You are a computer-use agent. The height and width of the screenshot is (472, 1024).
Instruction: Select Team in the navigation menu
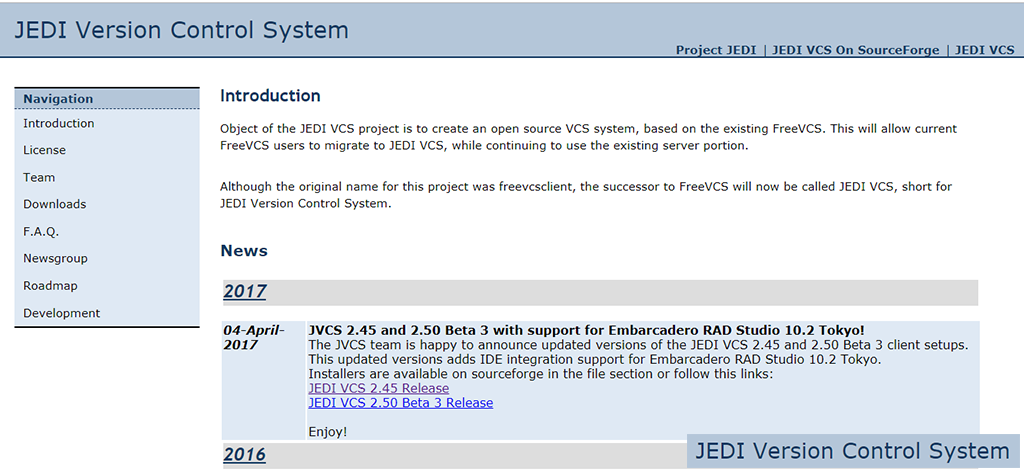[x=40, y=178]
